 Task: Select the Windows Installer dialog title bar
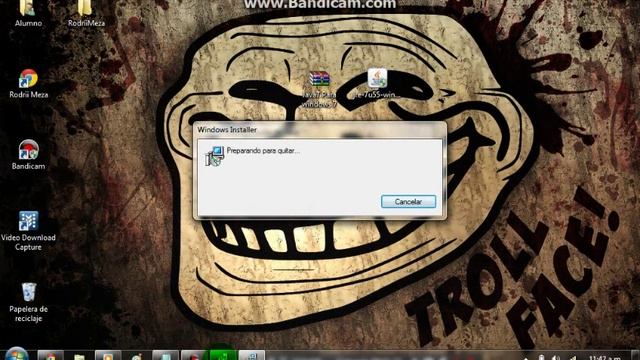(x=320, y=130)
